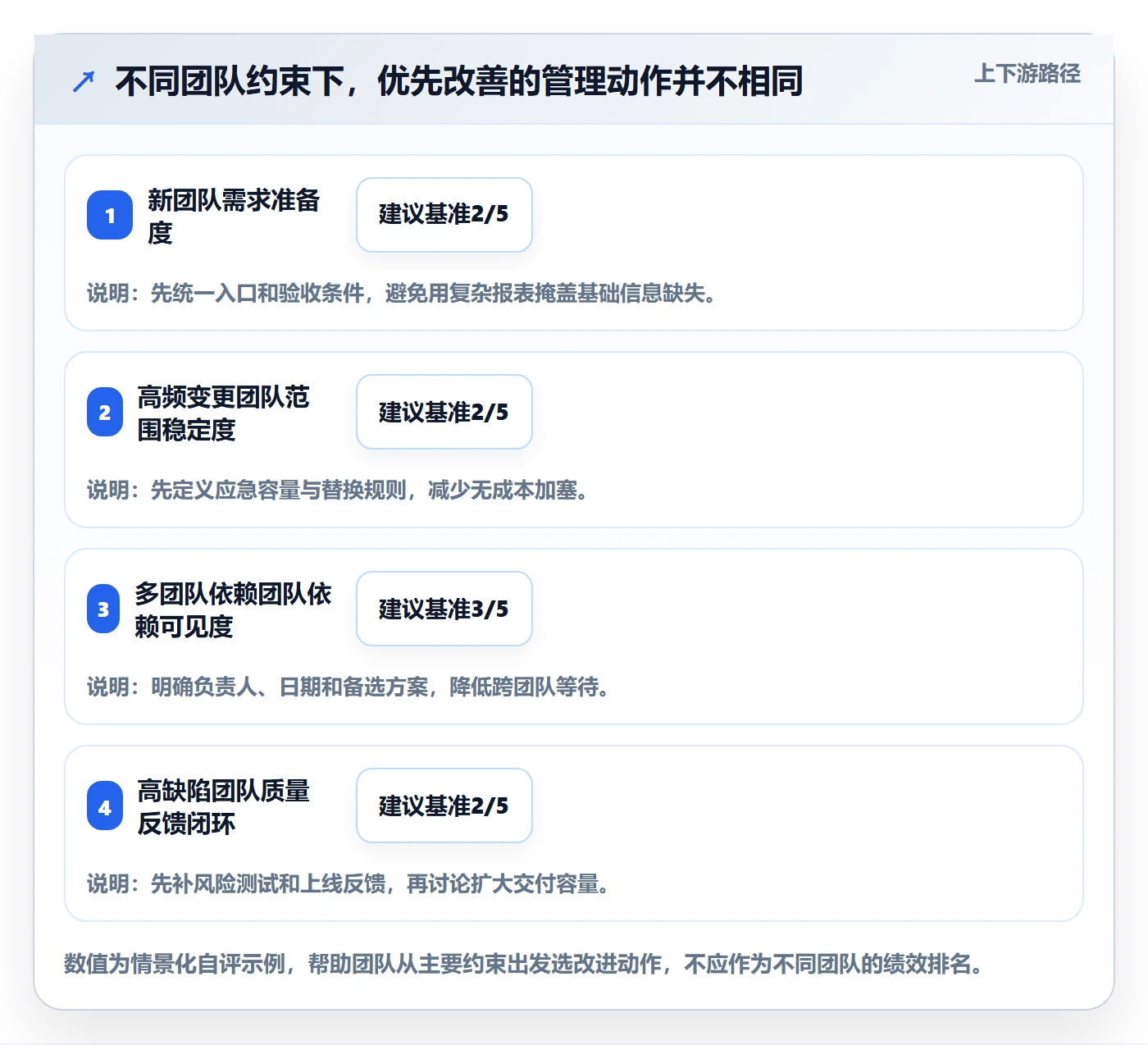Select the number 4 badge for 高缺陷团队质量反馈闭环

tap(105, 805)
